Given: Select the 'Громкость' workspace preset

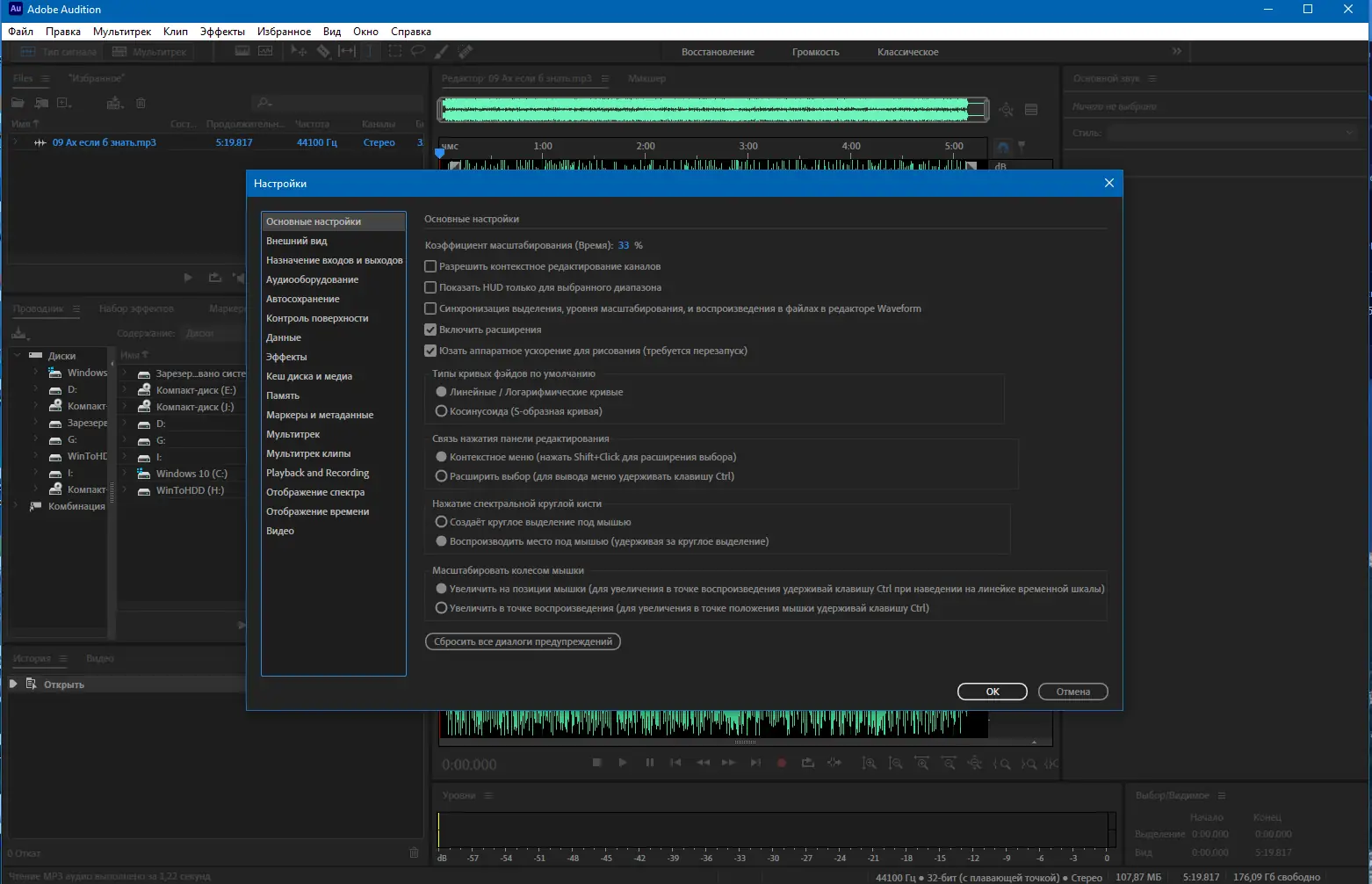Looking at the screenshot, I should 815,51.
